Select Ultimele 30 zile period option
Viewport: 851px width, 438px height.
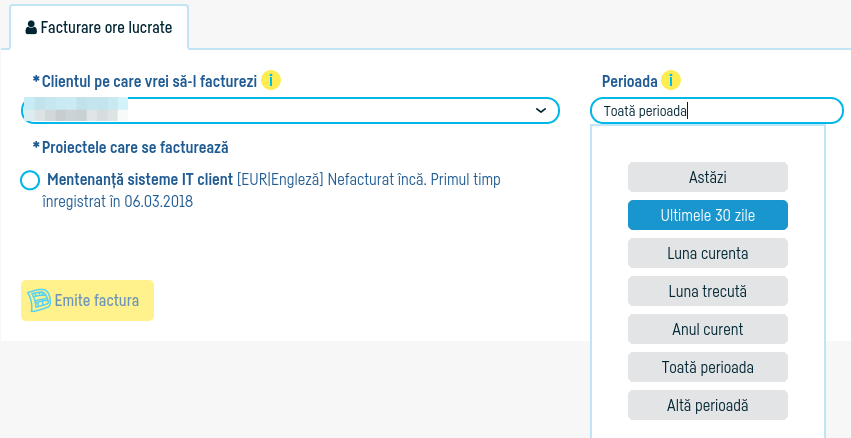[708, 215]
